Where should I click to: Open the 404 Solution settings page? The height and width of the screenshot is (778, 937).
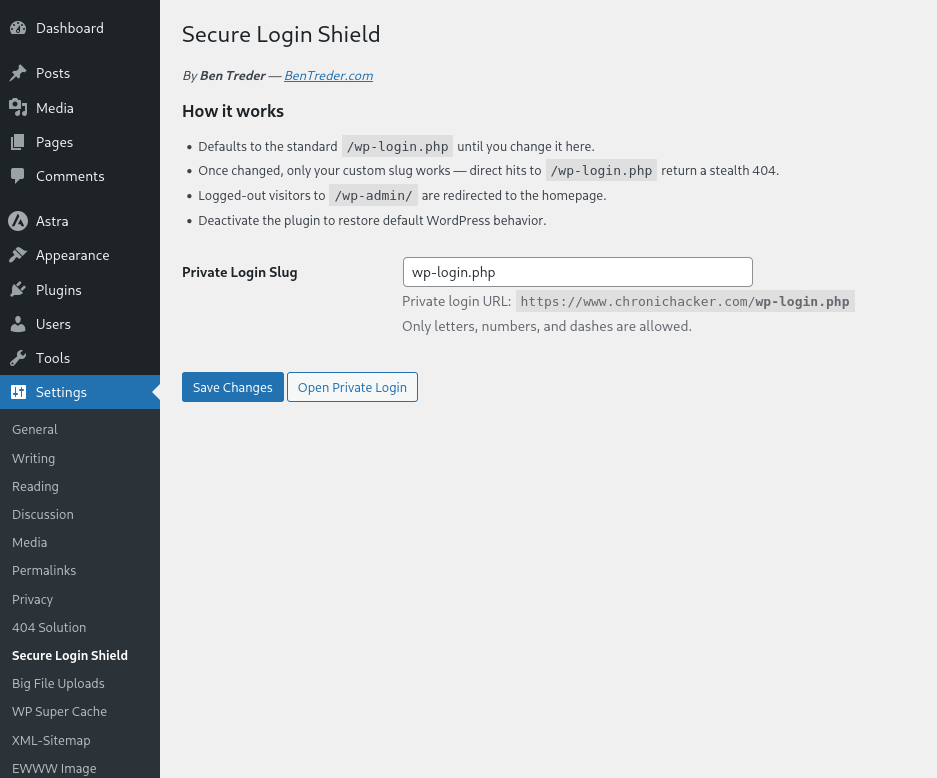(x=48, y=627)
